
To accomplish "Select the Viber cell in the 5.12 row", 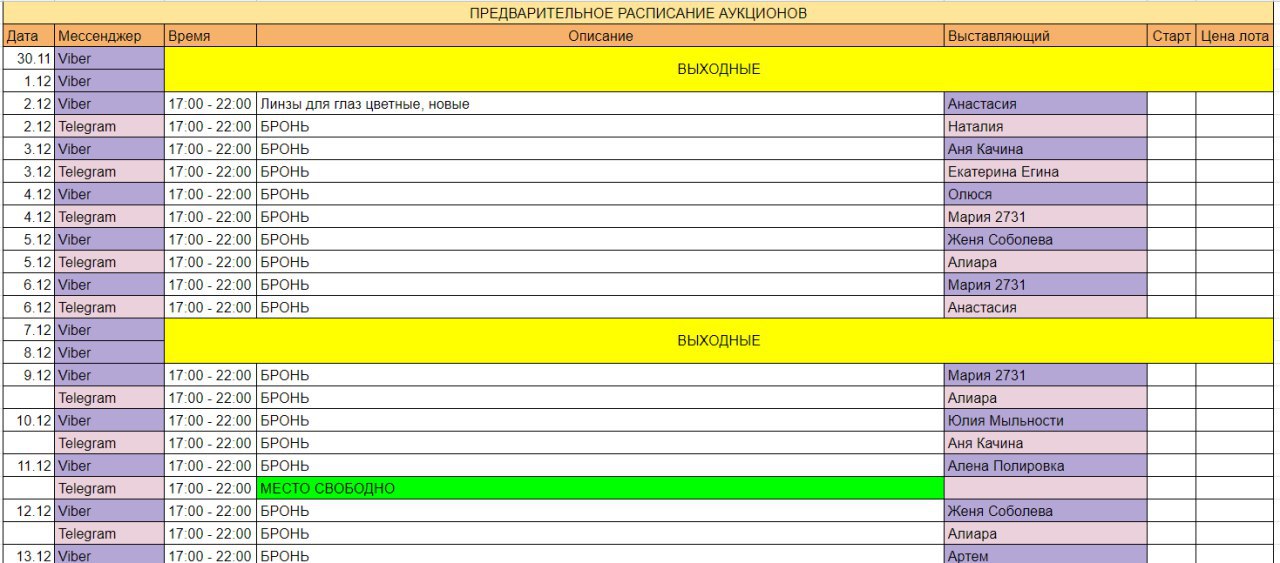I will coord(109,240).
